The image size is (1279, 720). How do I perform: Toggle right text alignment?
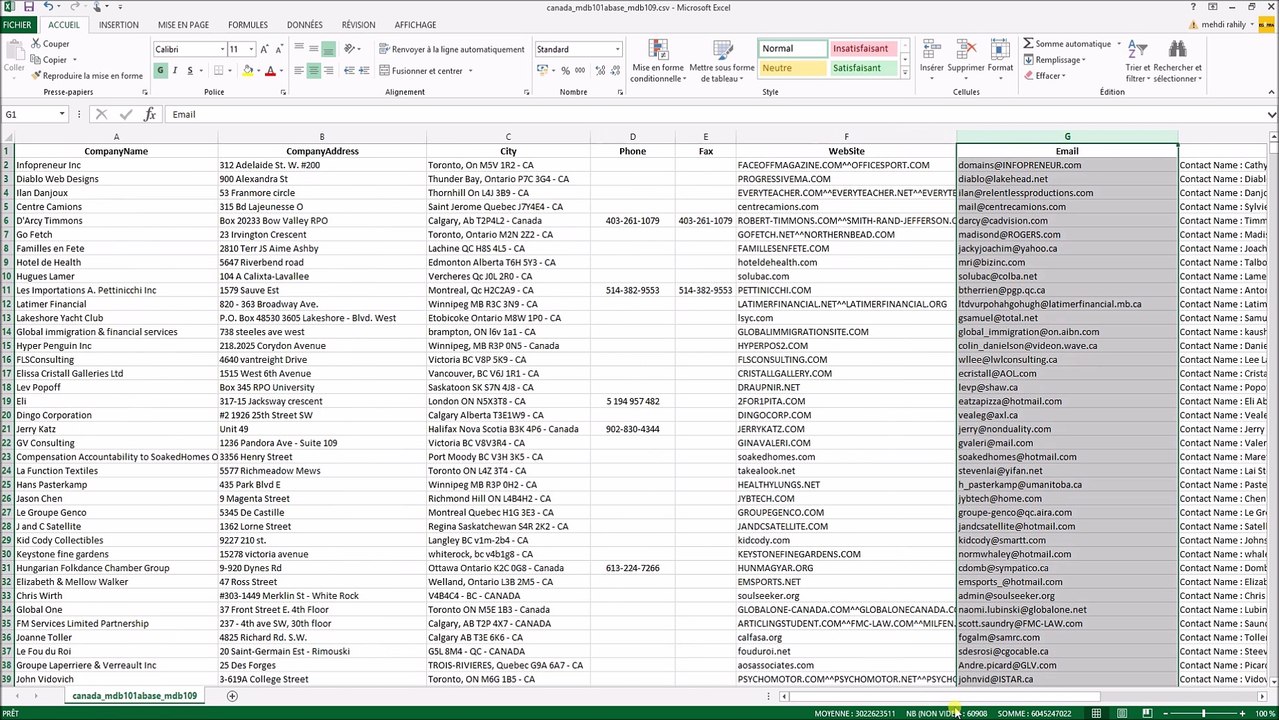tap(329, 71)
